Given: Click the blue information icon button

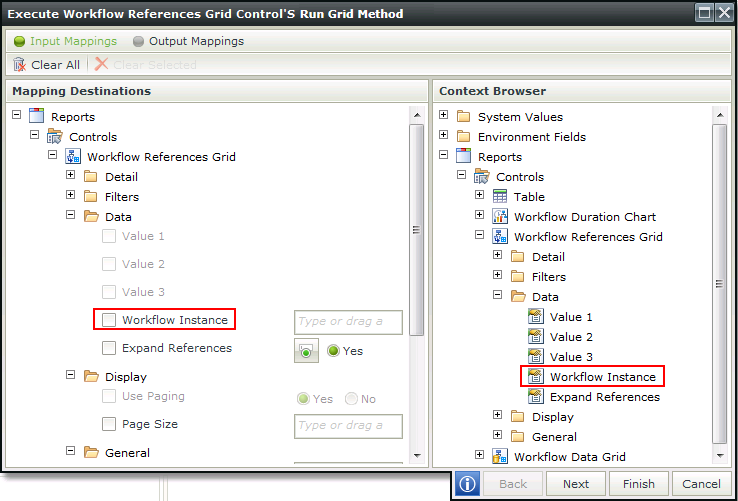Looking at the screenshot, I should 467,484.
